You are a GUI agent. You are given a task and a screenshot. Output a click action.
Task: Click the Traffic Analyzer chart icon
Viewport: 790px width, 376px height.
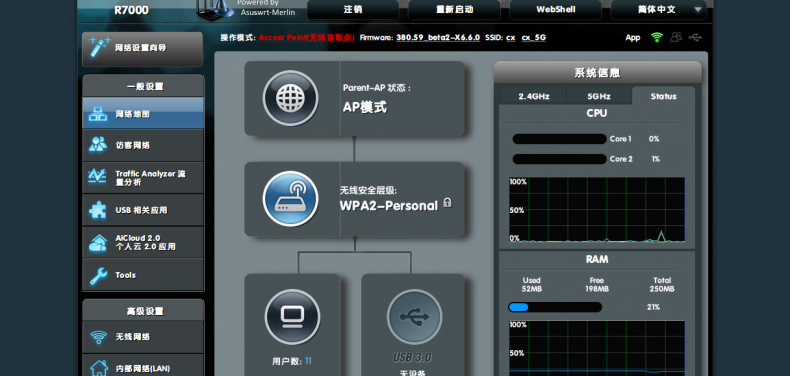97,177
